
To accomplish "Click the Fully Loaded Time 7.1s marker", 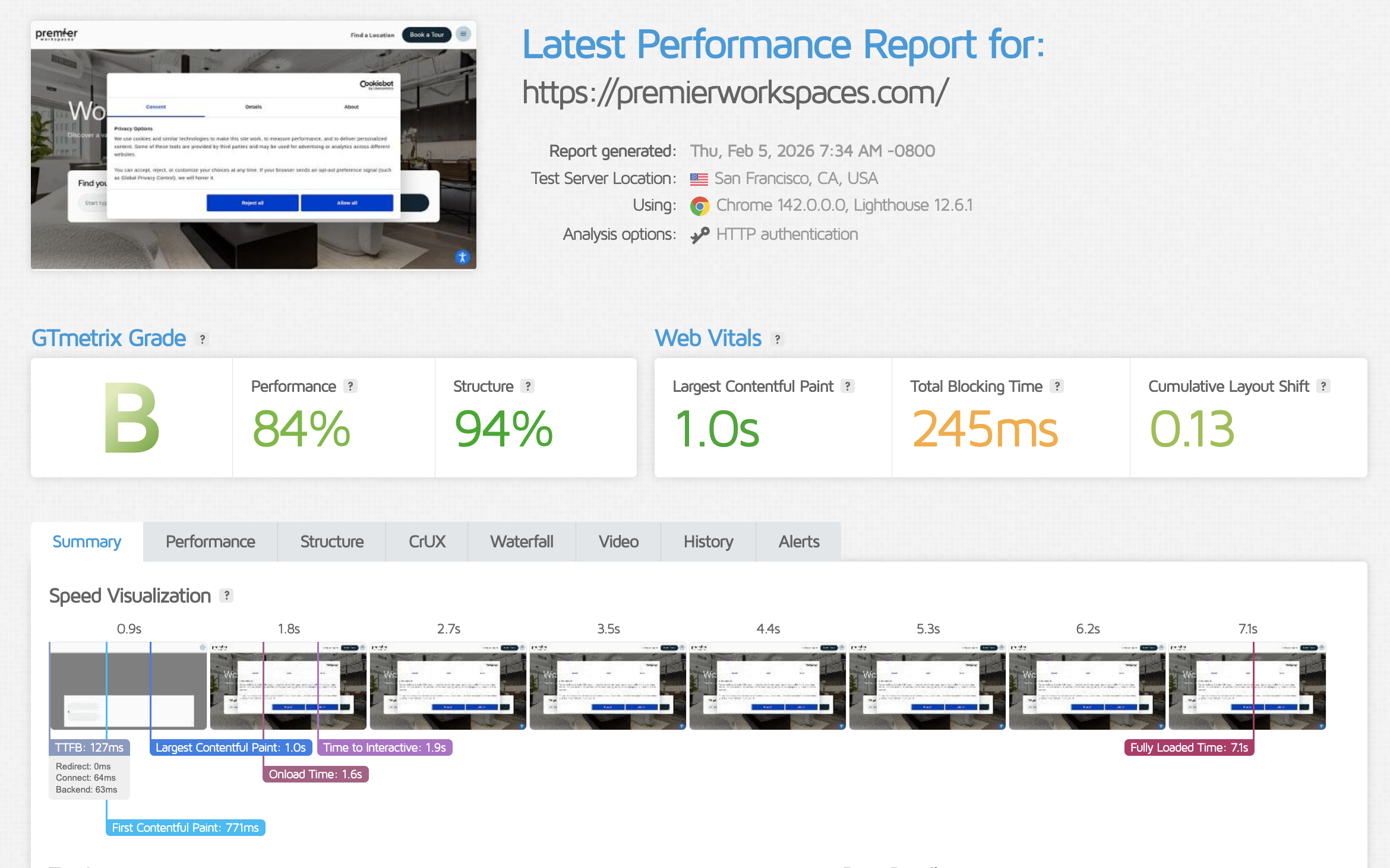I will [1189, 747].
